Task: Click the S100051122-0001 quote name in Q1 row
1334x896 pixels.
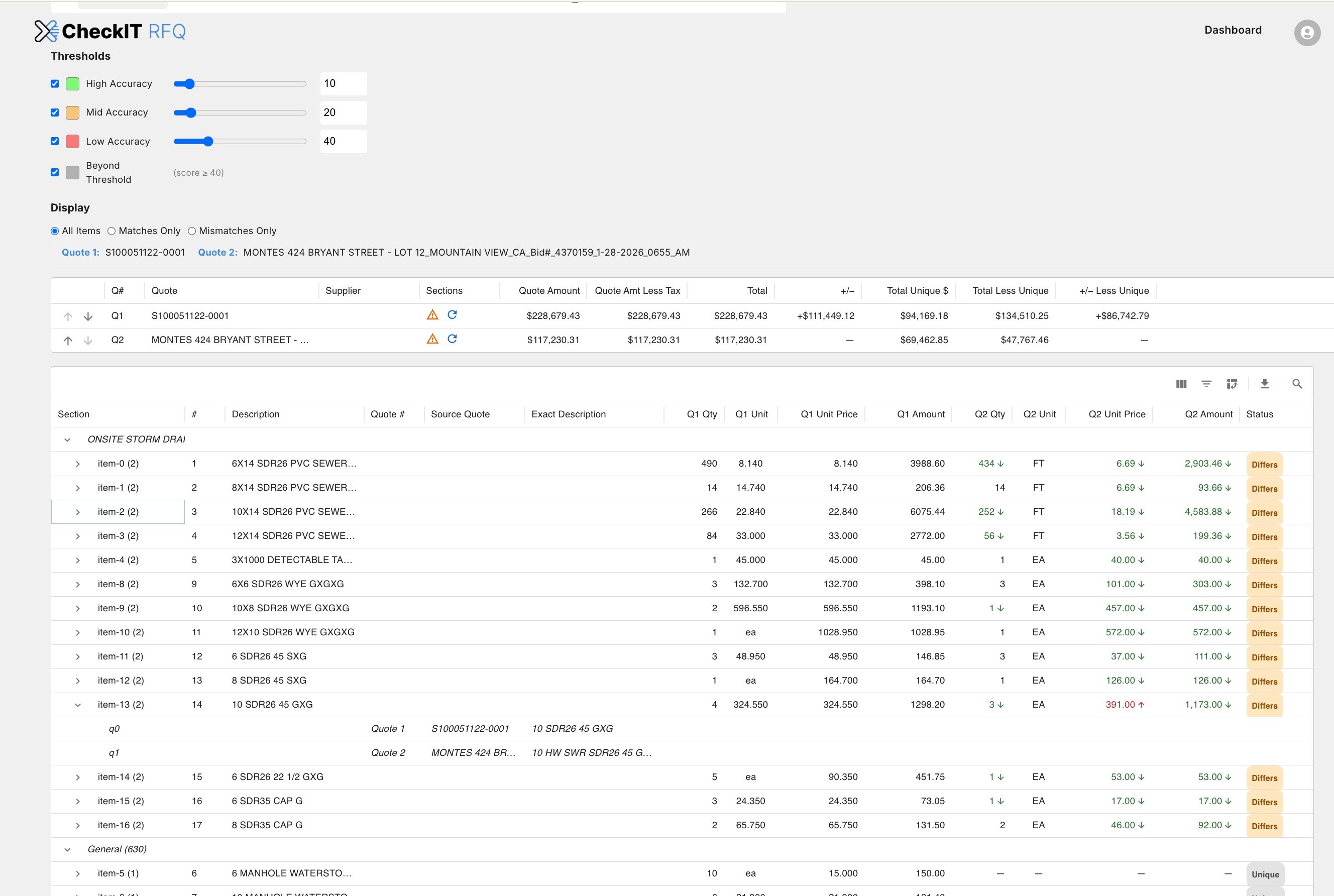Action: 190,315
